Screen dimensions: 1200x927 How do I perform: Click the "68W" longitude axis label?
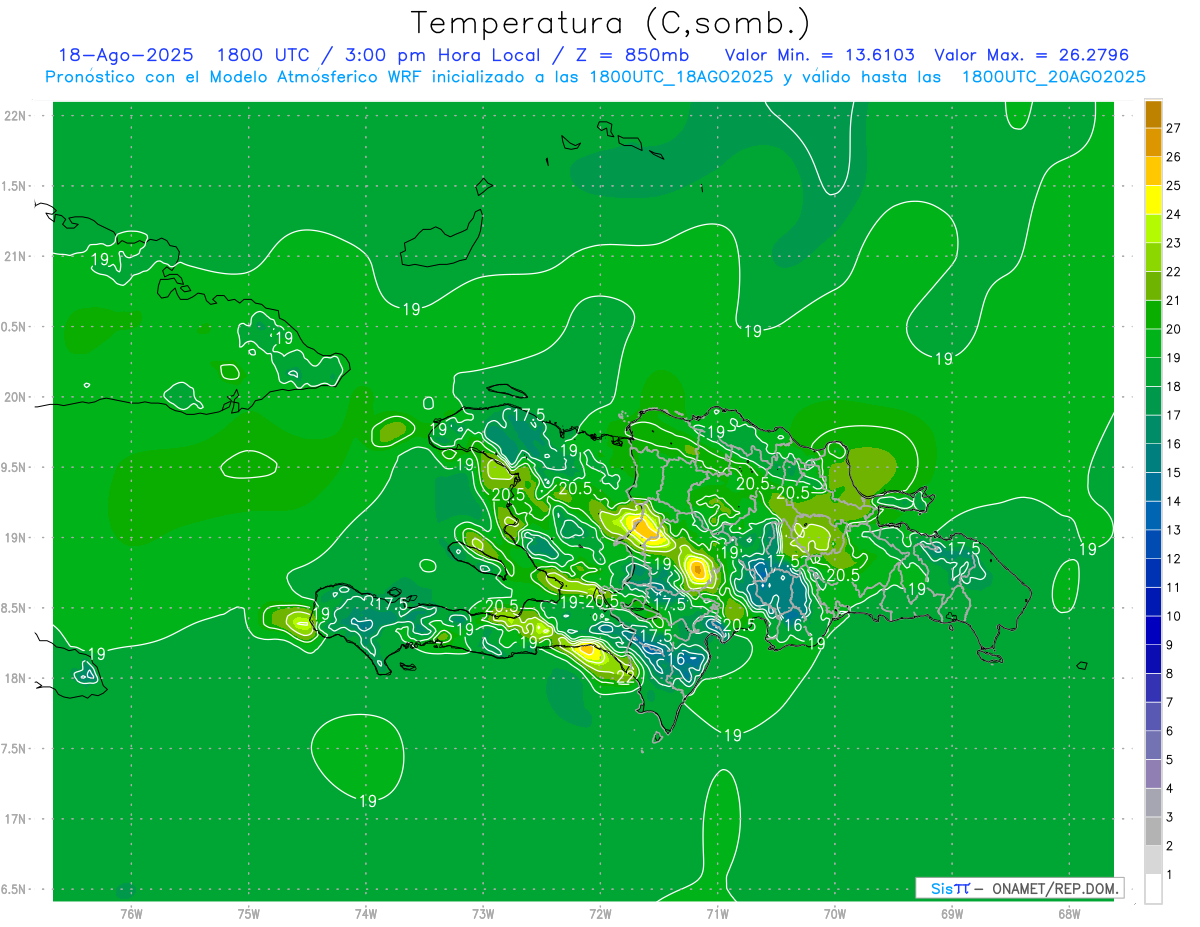(x=1069, y=913)
